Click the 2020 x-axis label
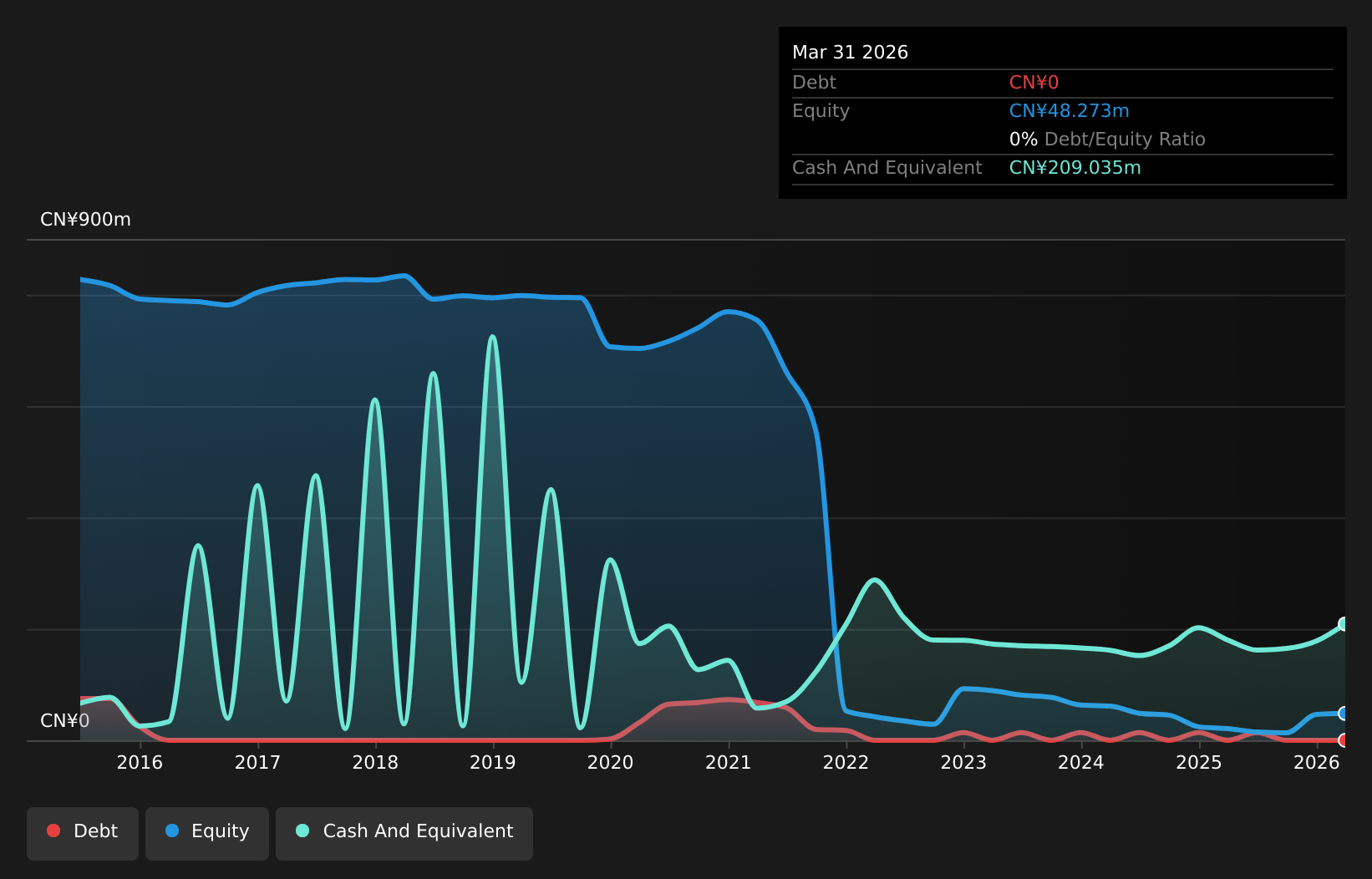 pos(611,762)
